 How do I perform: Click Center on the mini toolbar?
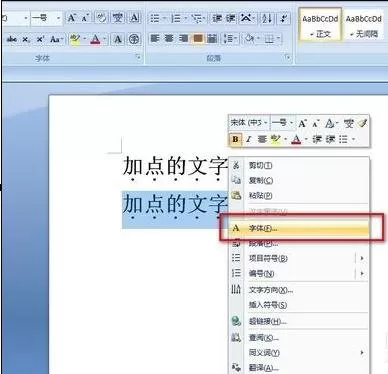tap(262, 139)
